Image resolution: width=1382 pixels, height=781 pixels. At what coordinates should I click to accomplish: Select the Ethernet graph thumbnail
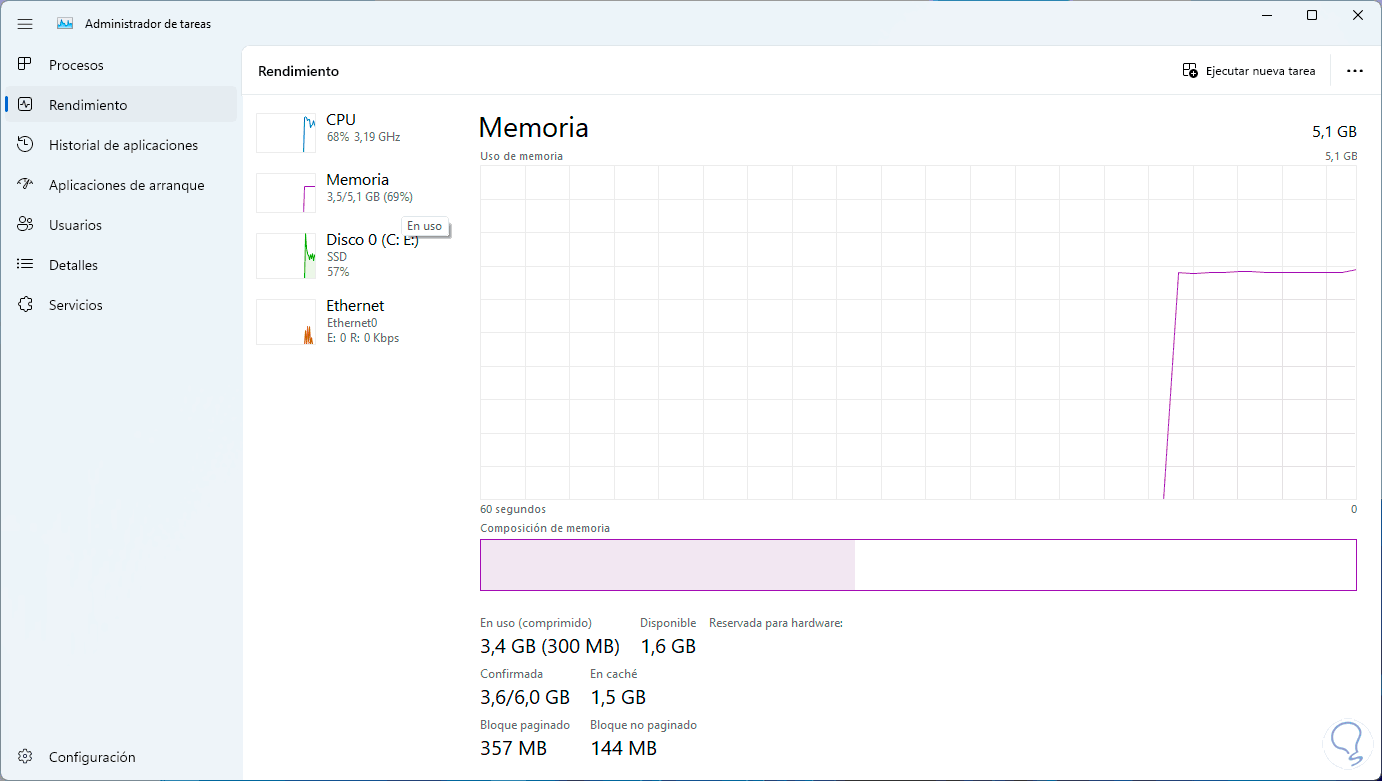(286, 322)
